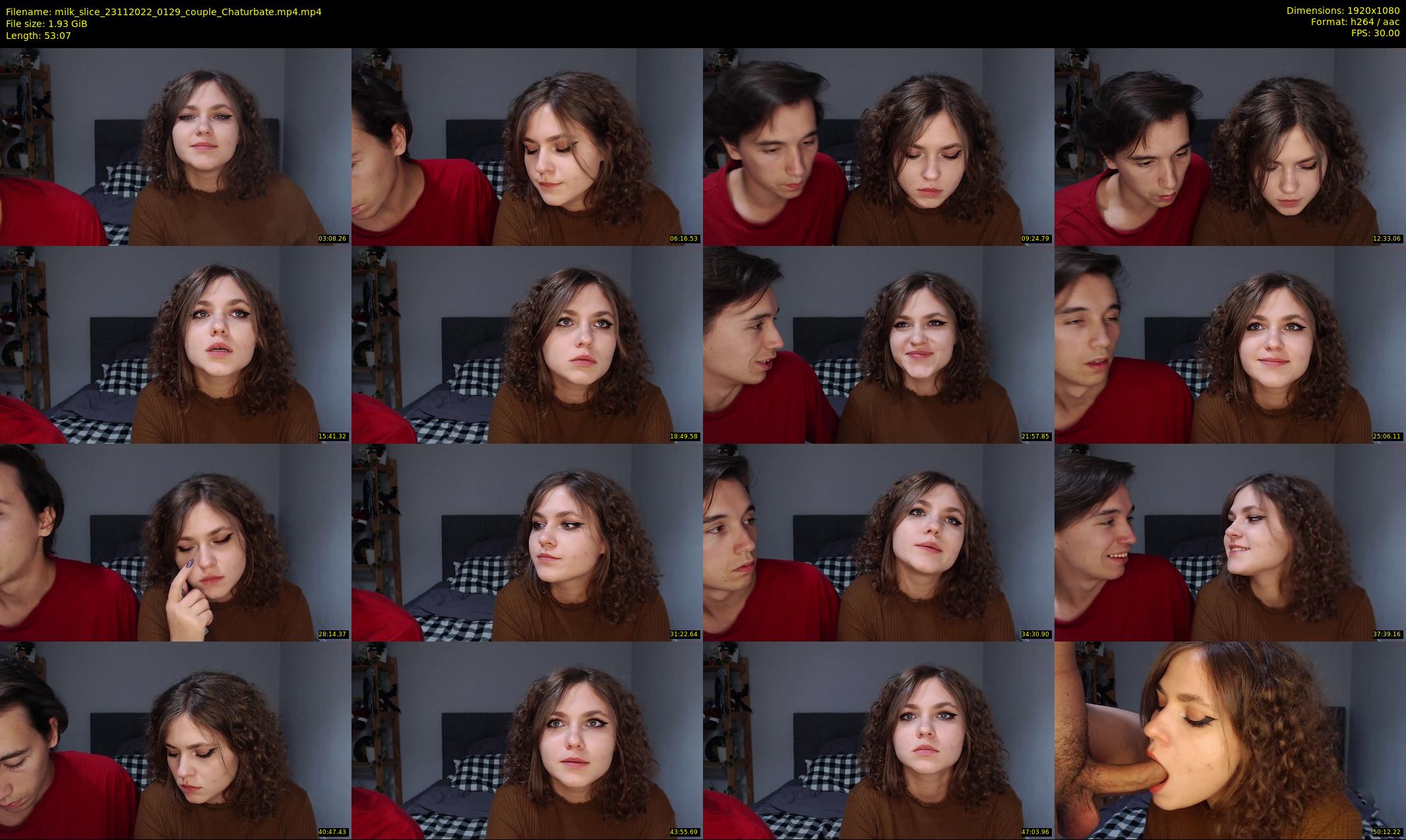
Task: Click the thumbnail stamped 34:30.90
Action: click(x=878, y=542)
